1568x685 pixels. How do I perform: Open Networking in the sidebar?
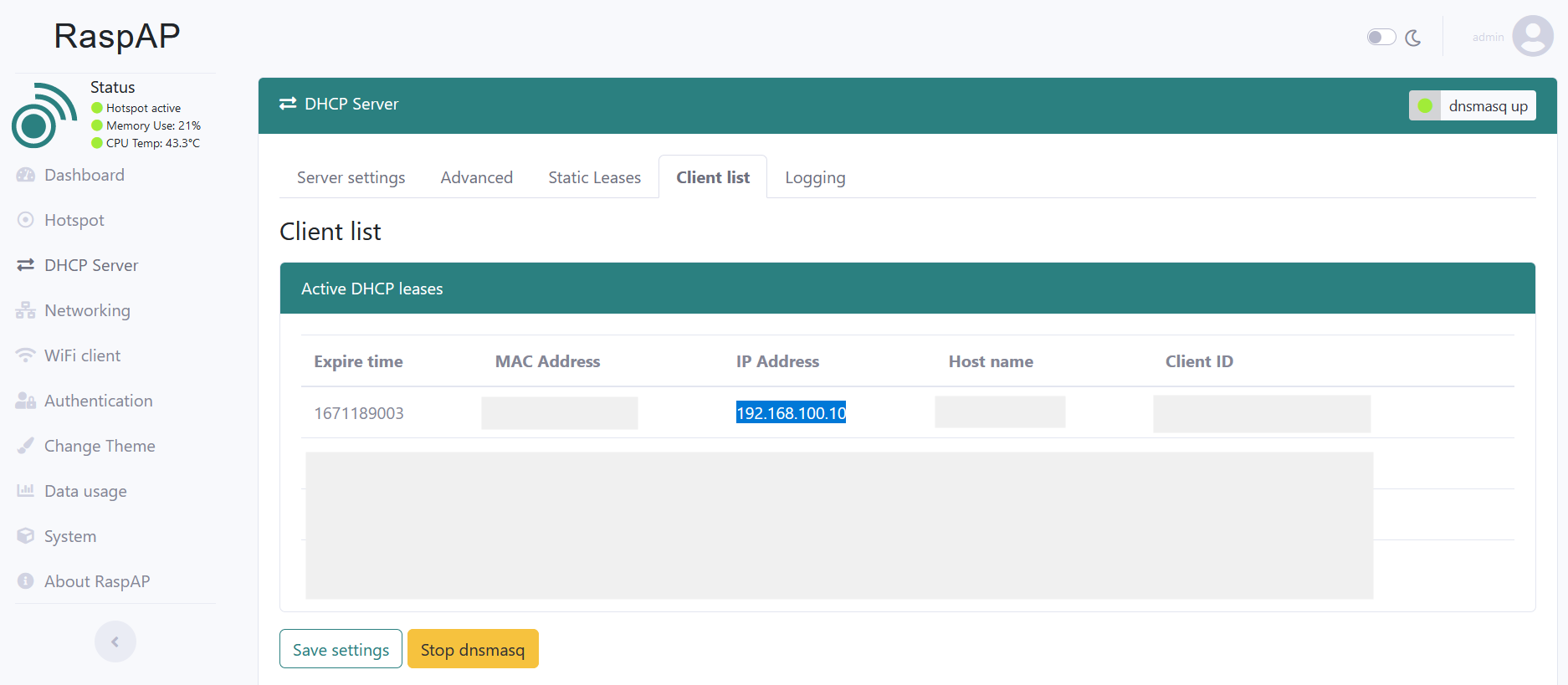point(87,310)
